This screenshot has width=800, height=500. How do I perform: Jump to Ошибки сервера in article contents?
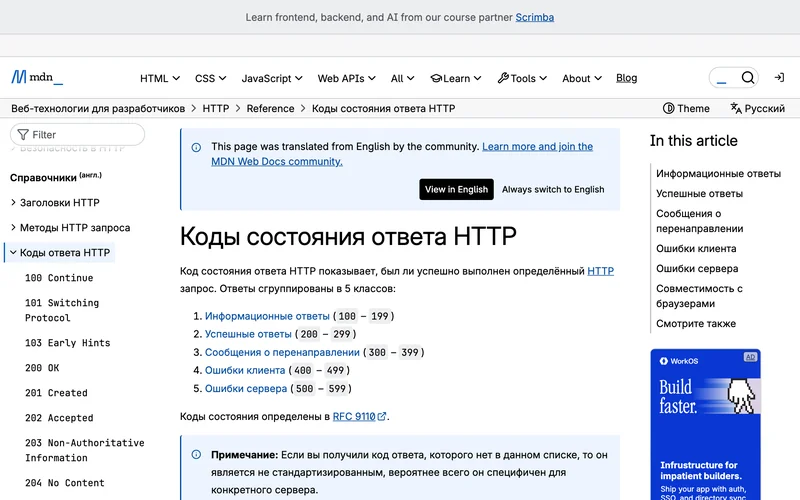[697, 268]
